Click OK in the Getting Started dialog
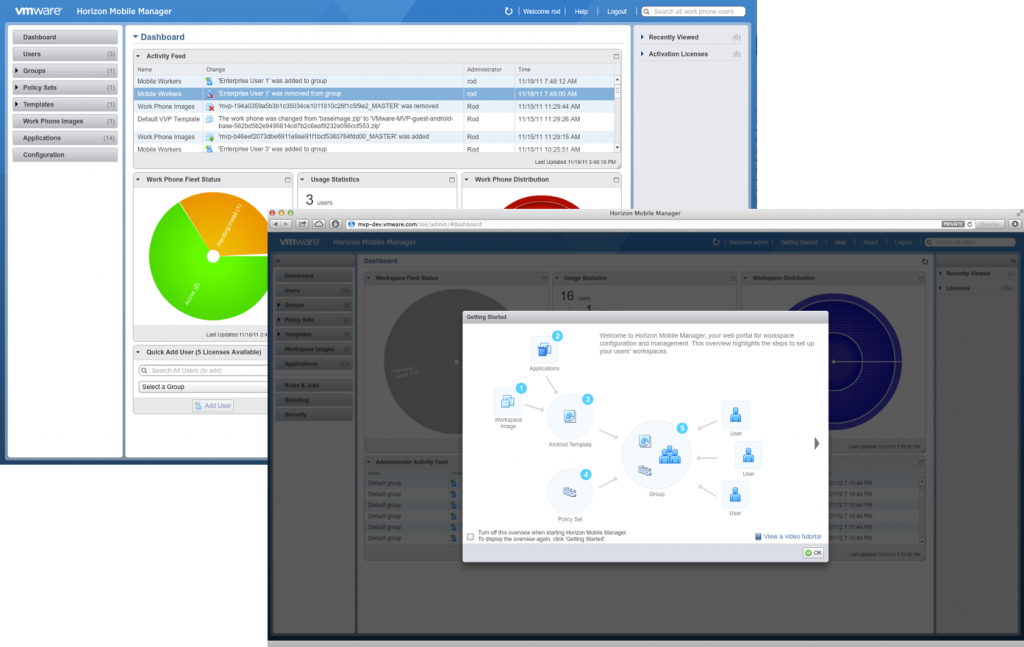 tap(813, 553)
